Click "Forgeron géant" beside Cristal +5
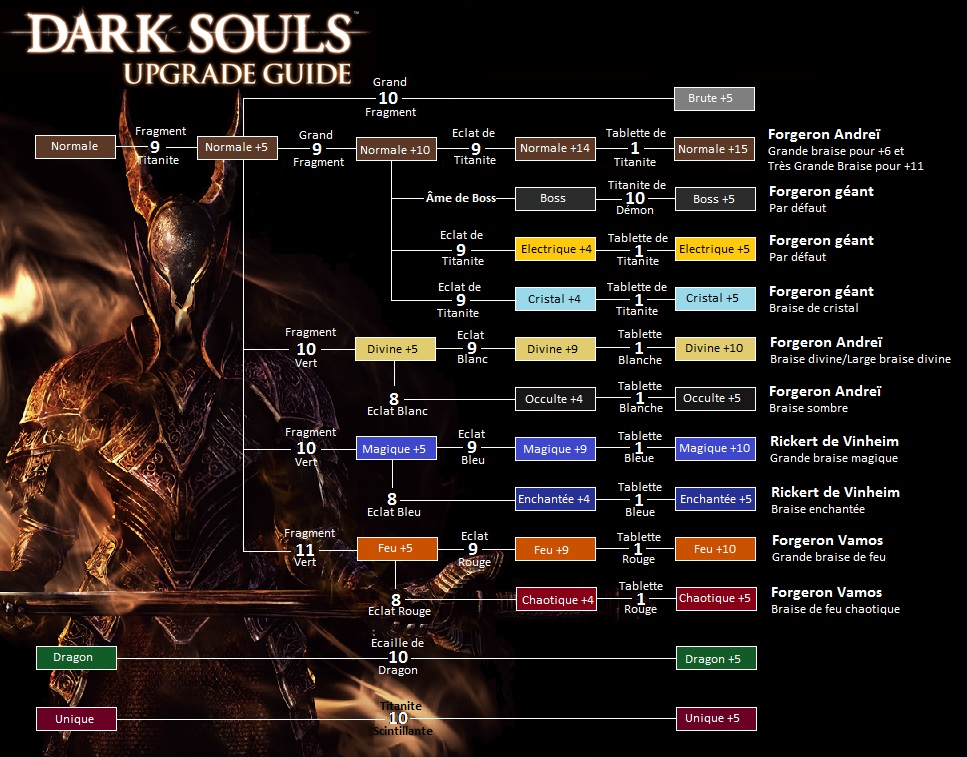This screenshot has height=757, width=967. 821,291
